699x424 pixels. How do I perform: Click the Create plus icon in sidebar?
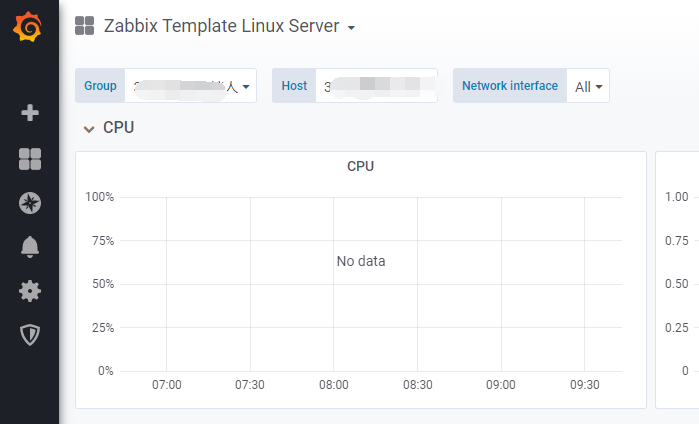(x=30, y=113)
